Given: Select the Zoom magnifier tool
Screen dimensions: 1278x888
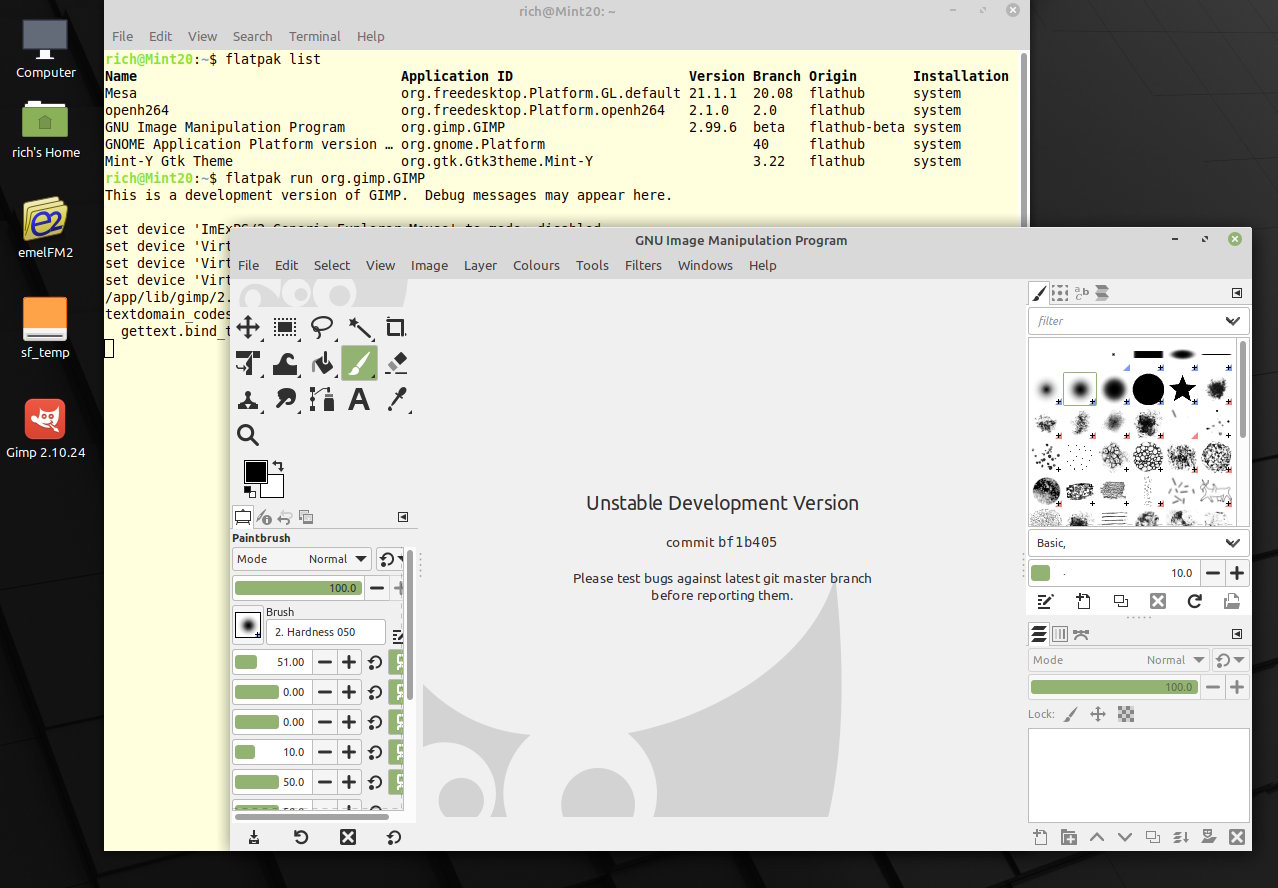Looking at the screenshot, I should pos(248,435).
